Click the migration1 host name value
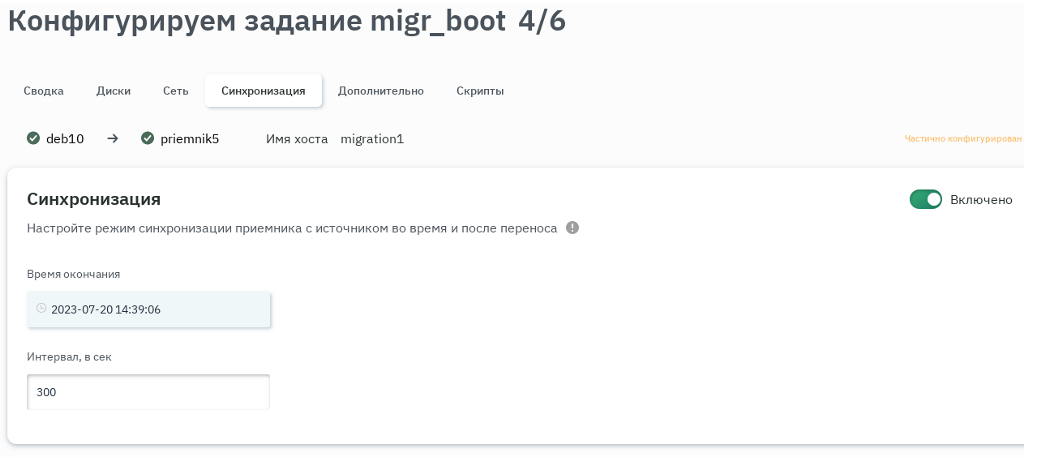Viewport: 1045px width, 464px height. pos(372,139)
